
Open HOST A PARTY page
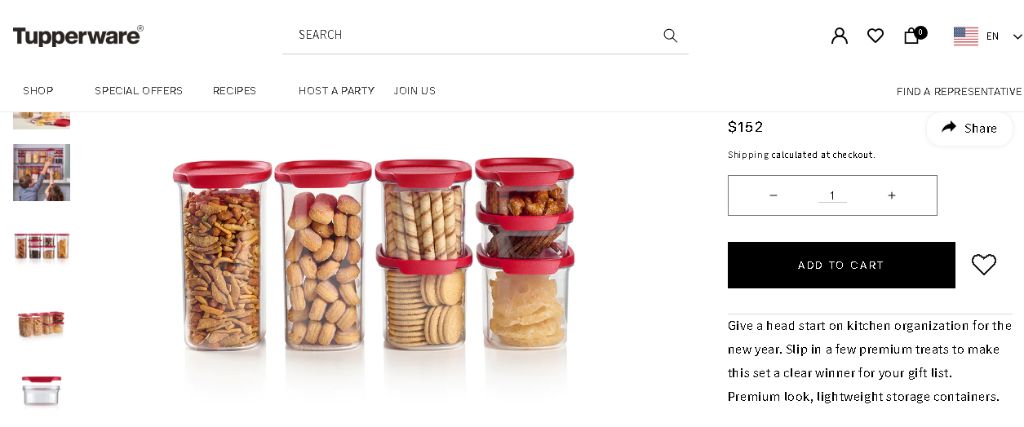336,91
